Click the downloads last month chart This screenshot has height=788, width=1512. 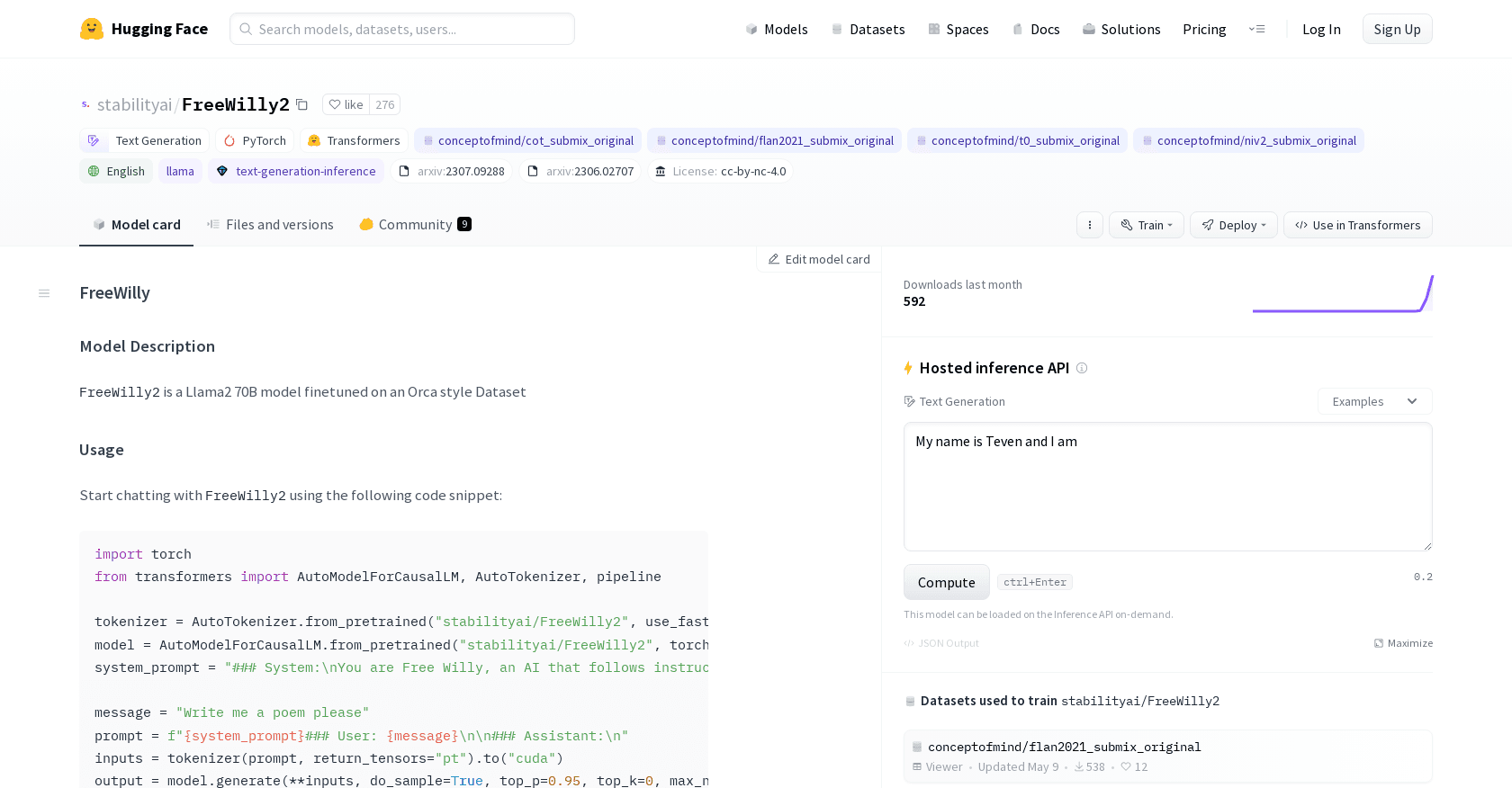click(1342, 294)
